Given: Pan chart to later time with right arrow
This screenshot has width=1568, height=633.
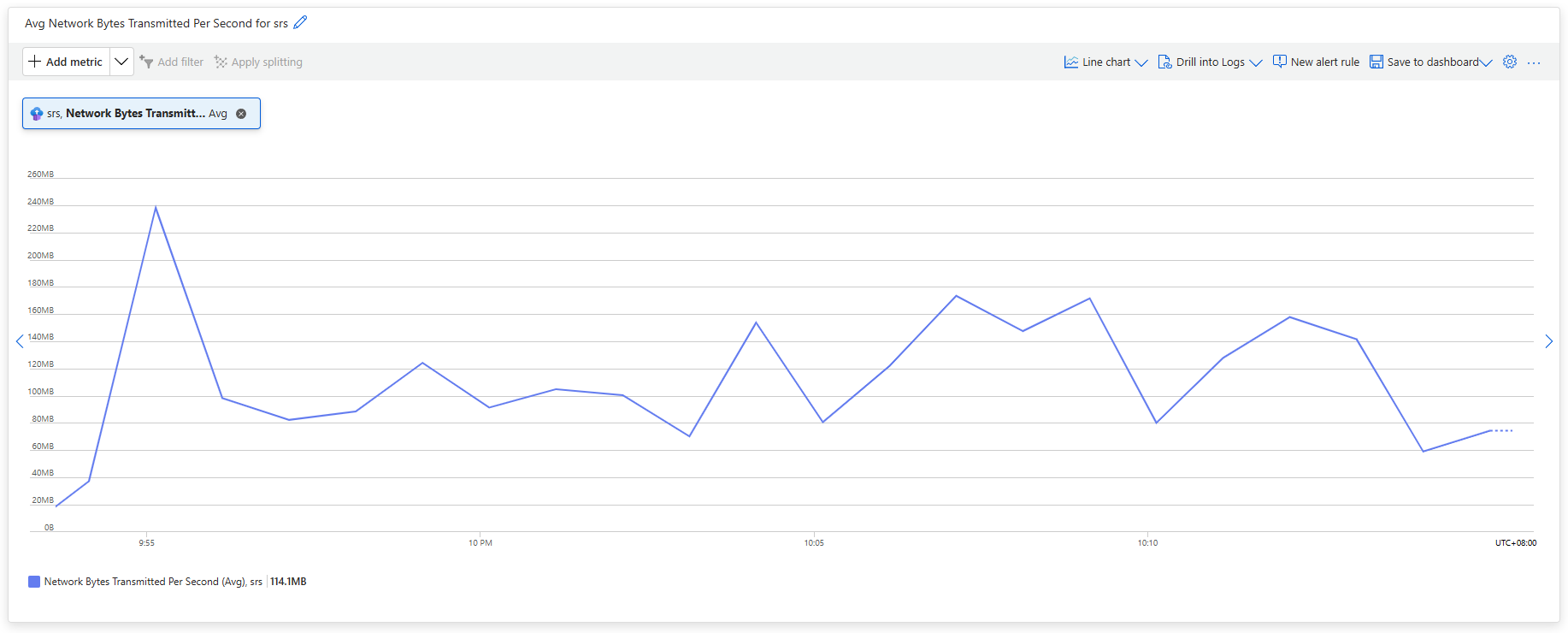Looking at the screenshot, I should (x=1548, y=341).
